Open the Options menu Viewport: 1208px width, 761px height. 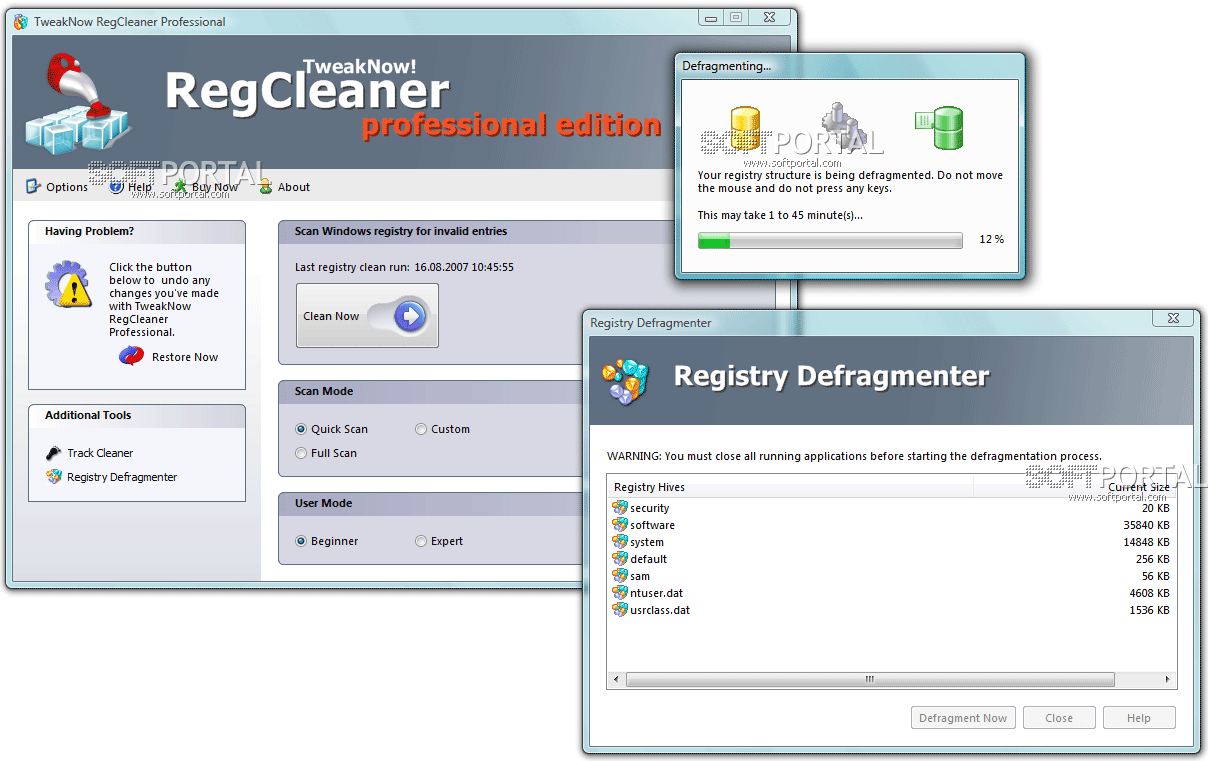(x=57, y=187)
